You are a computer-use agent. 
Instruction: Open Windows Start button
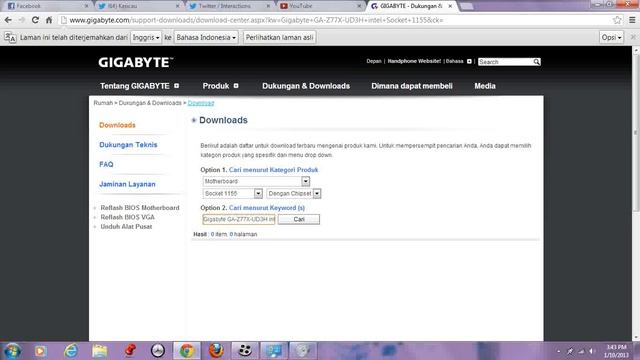click(13, 351)
